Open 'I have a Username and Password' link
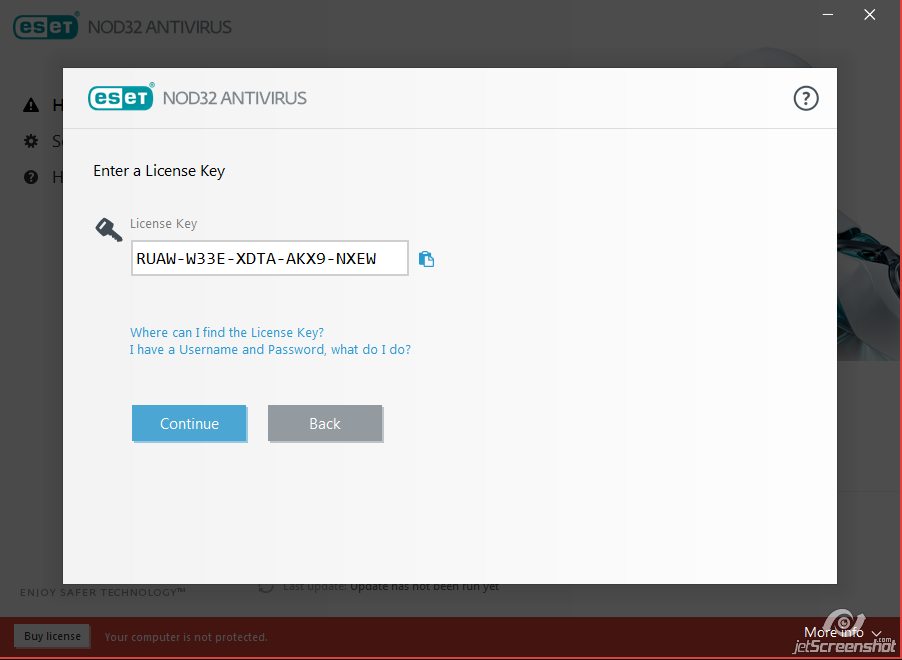 point(270,349)
